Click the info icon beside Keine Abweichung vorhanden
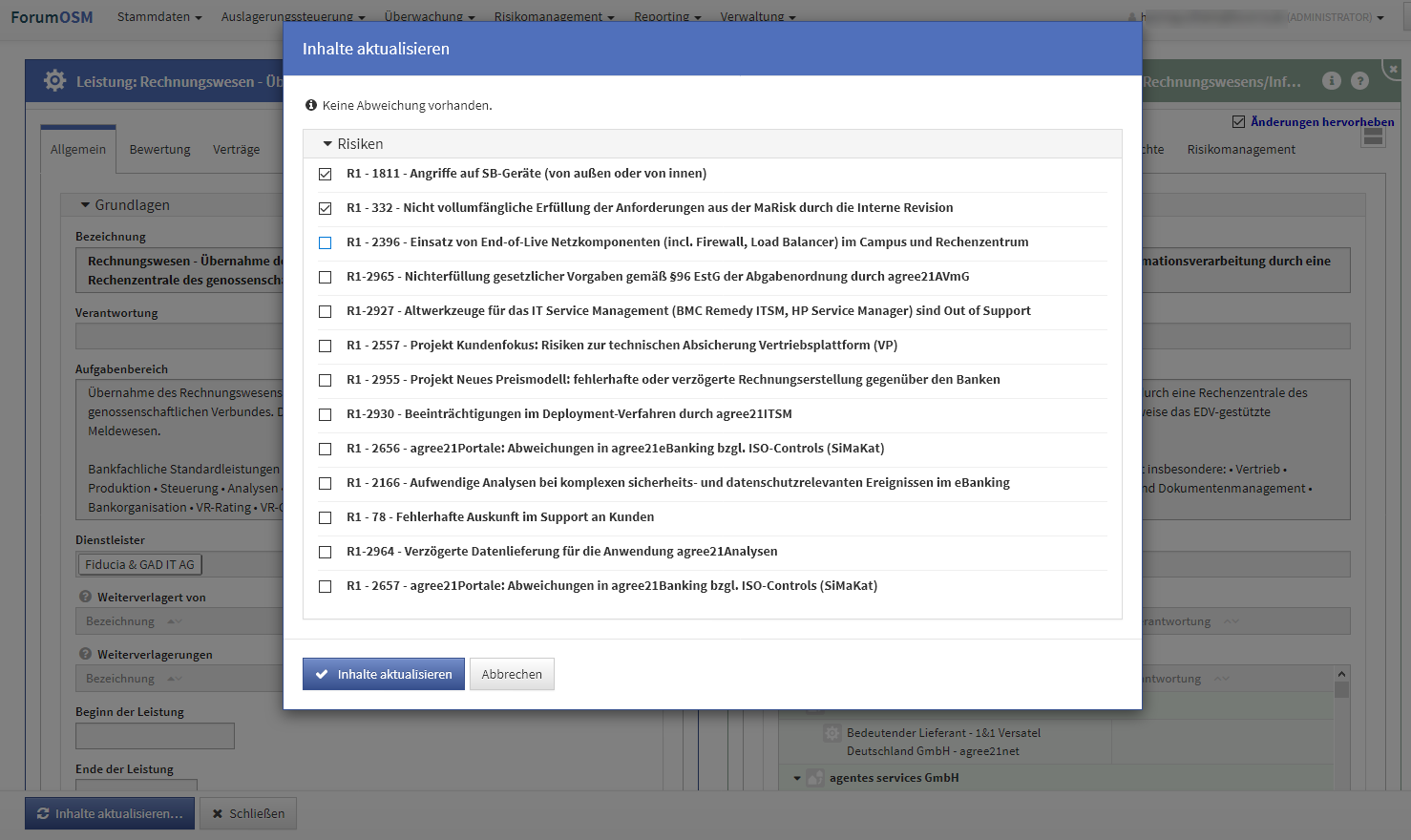This screenshot has height=840, width=1411. pyautogui.click(x=310, y=105)
